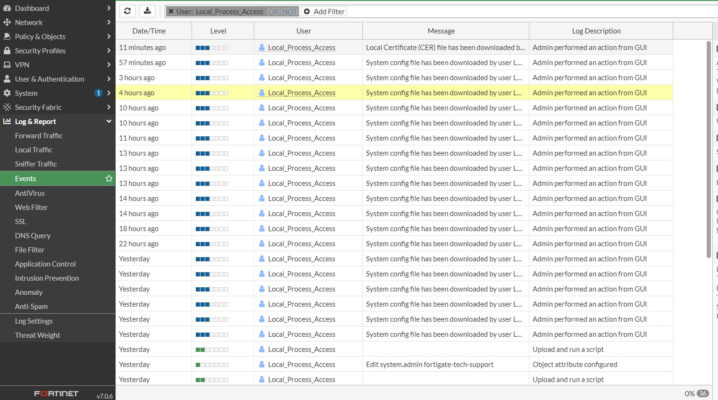Screen dimensions: 718x400
Task: Toggle OR/NOT on the User filter
Action: pos(282,11)
